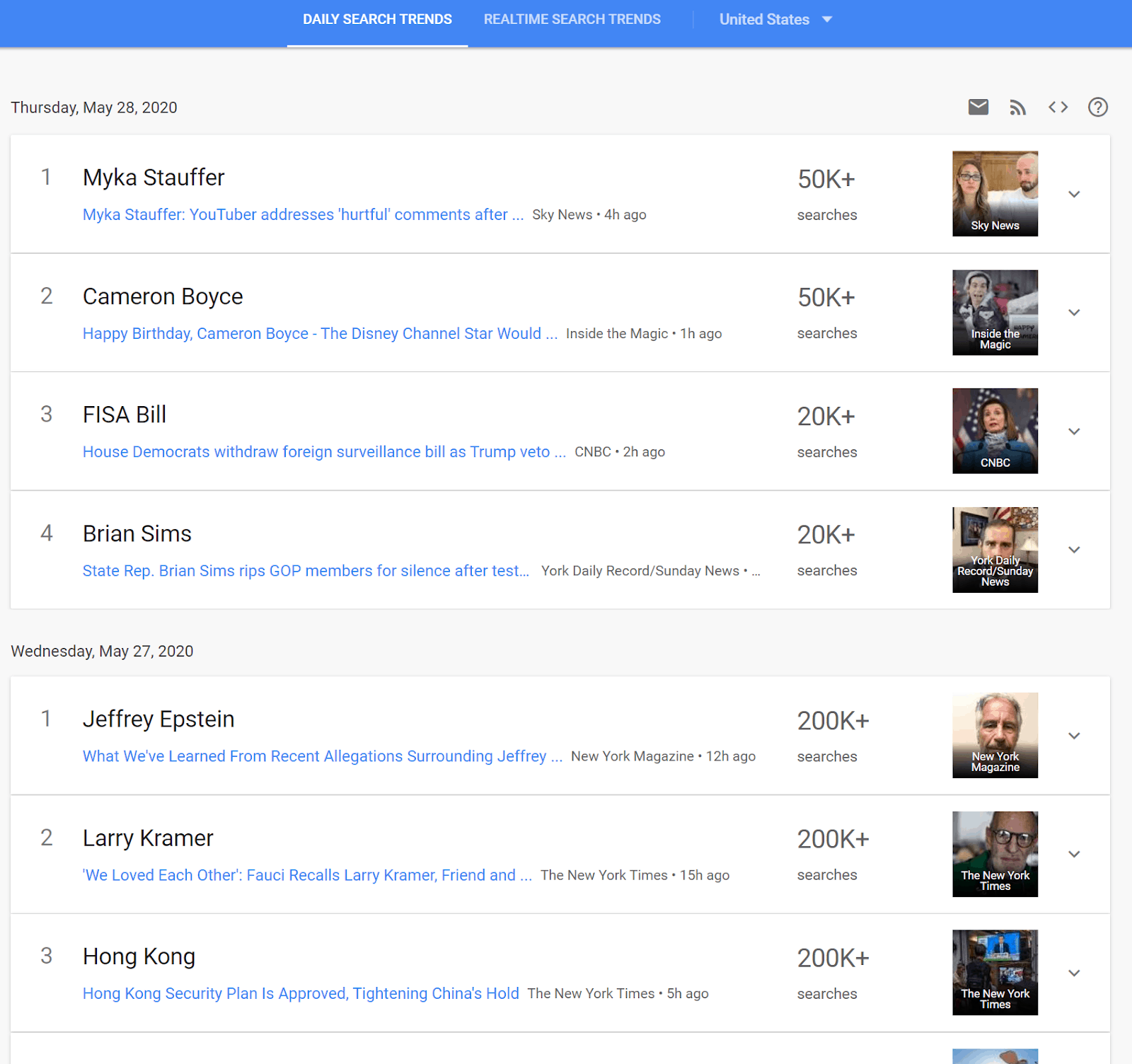1132x1064 pixels.
Task: Click the Sky News thumbnail image
Action: pos(995,193)
